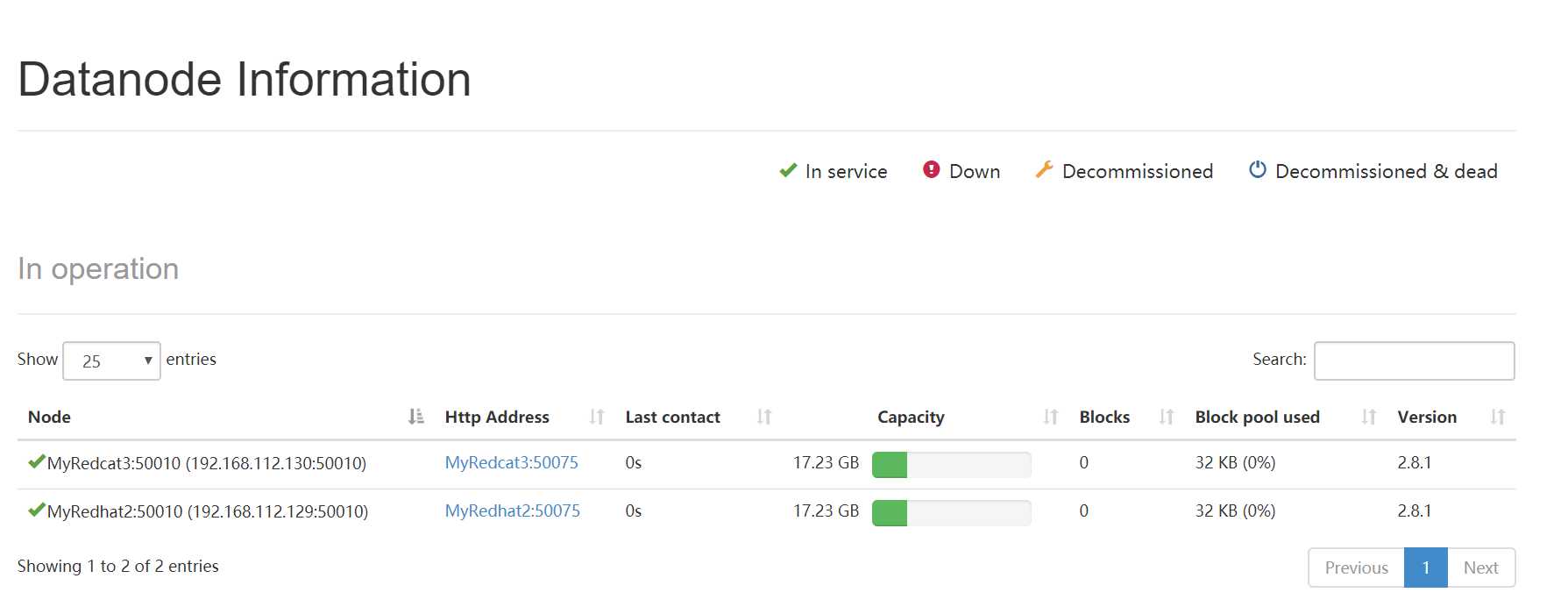Open the MyRedcat3:50075 link
The width and height of the screenshot is (1568, 614).
(511, 462)
